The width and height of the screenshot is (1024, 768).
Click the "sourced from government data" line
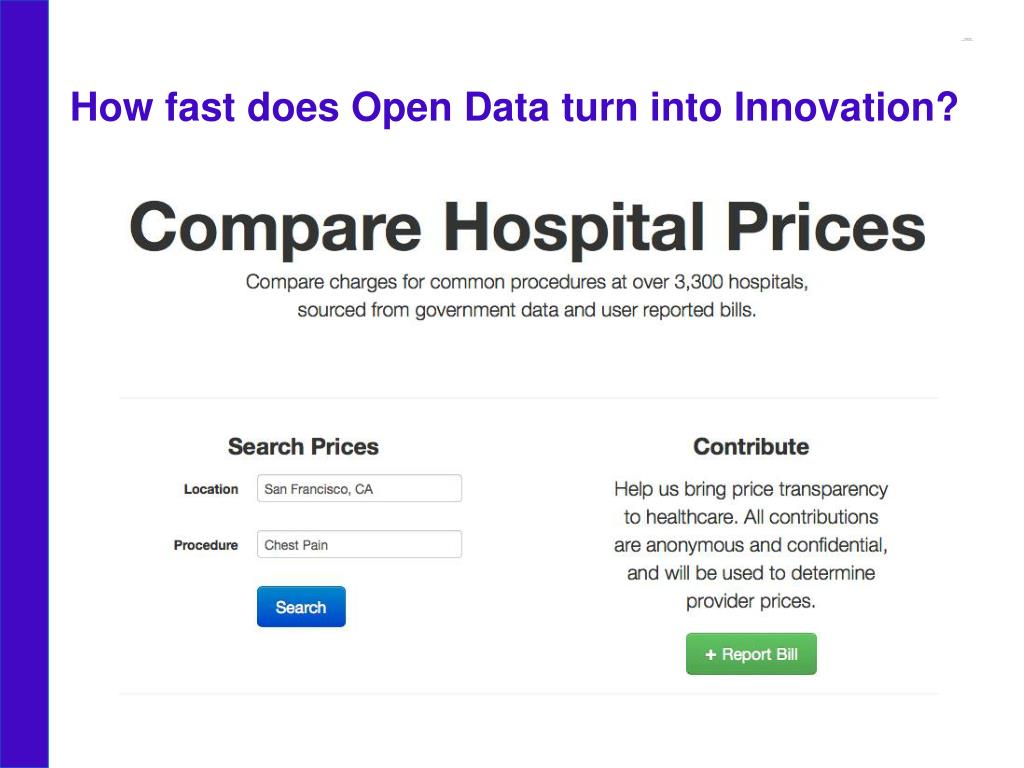527,310
